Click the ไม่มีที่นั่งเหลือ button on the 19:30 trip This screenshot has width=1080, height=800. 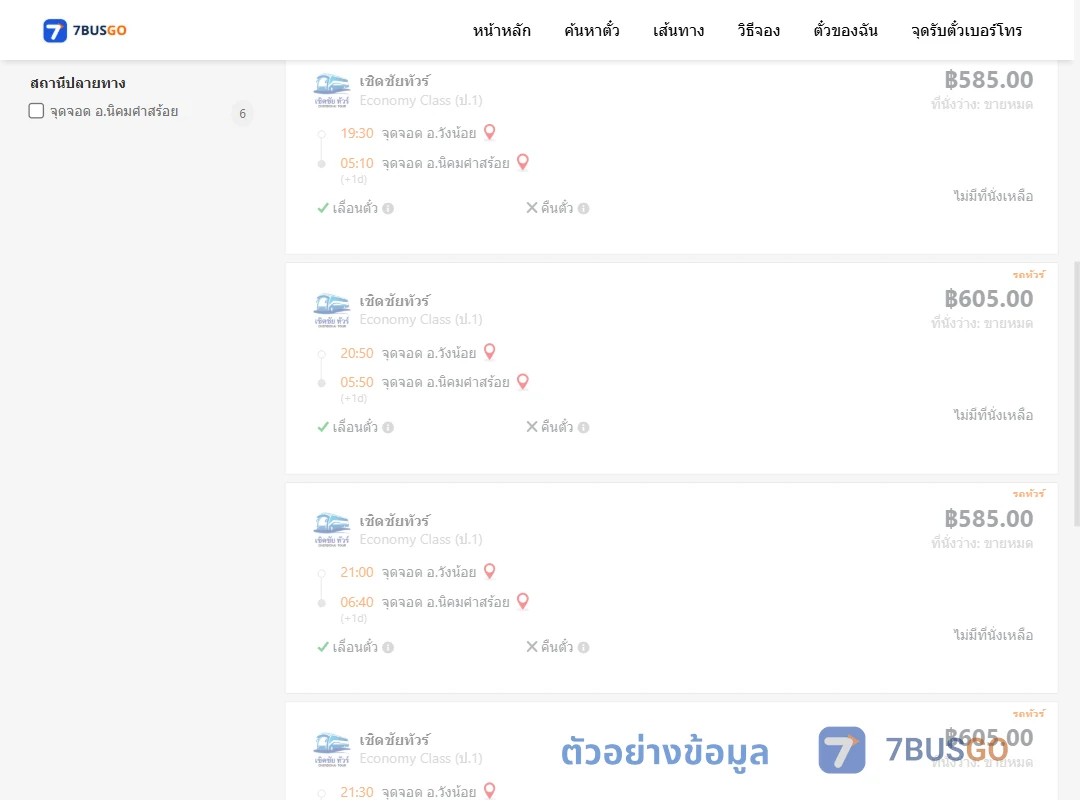(993, 196)
